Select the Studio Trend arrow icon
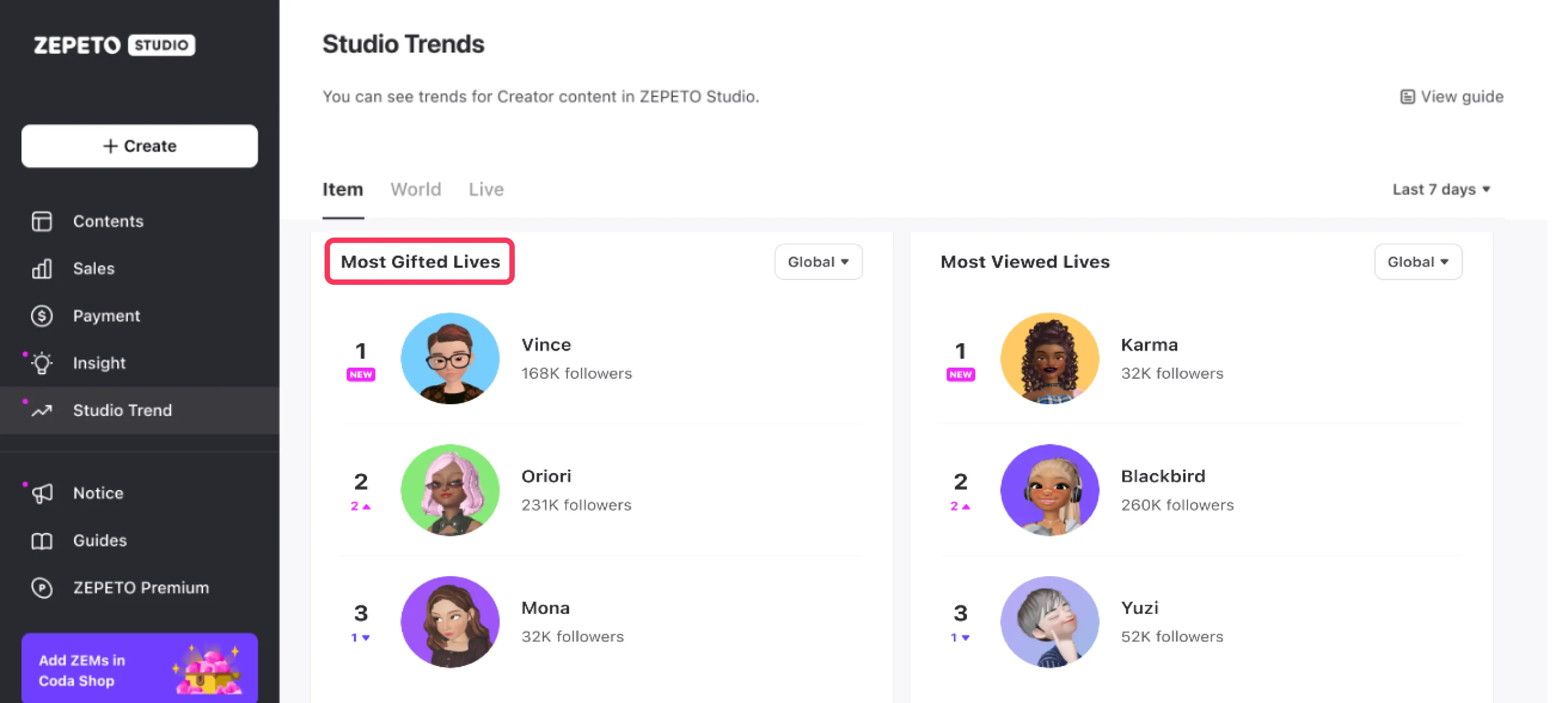1568x703 pixels. point(41,411)
